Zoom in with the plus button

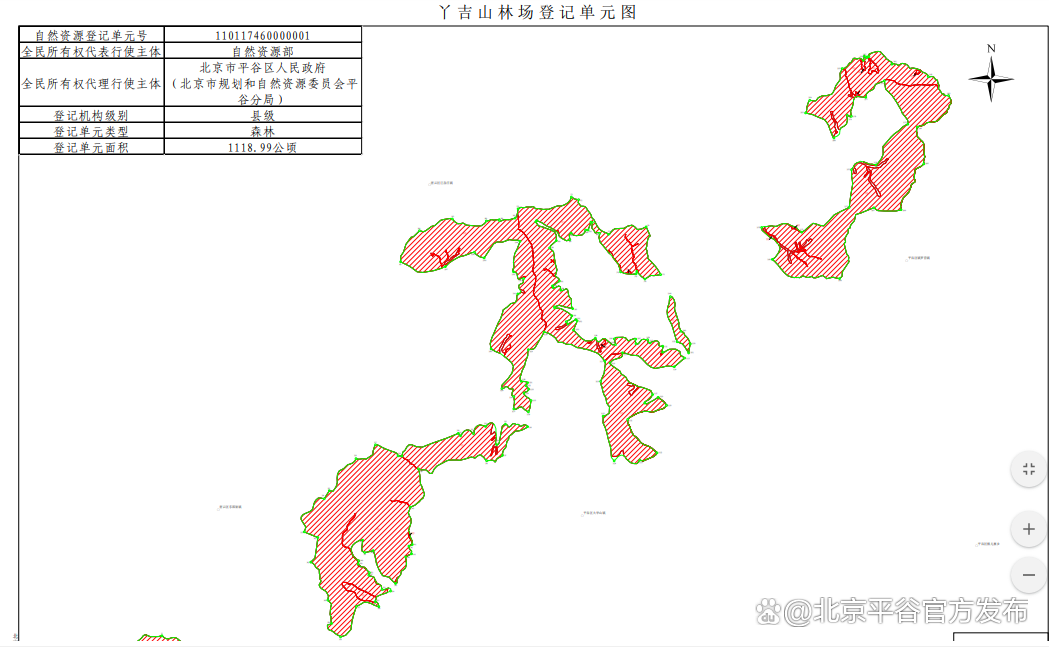coord(1028,529)
